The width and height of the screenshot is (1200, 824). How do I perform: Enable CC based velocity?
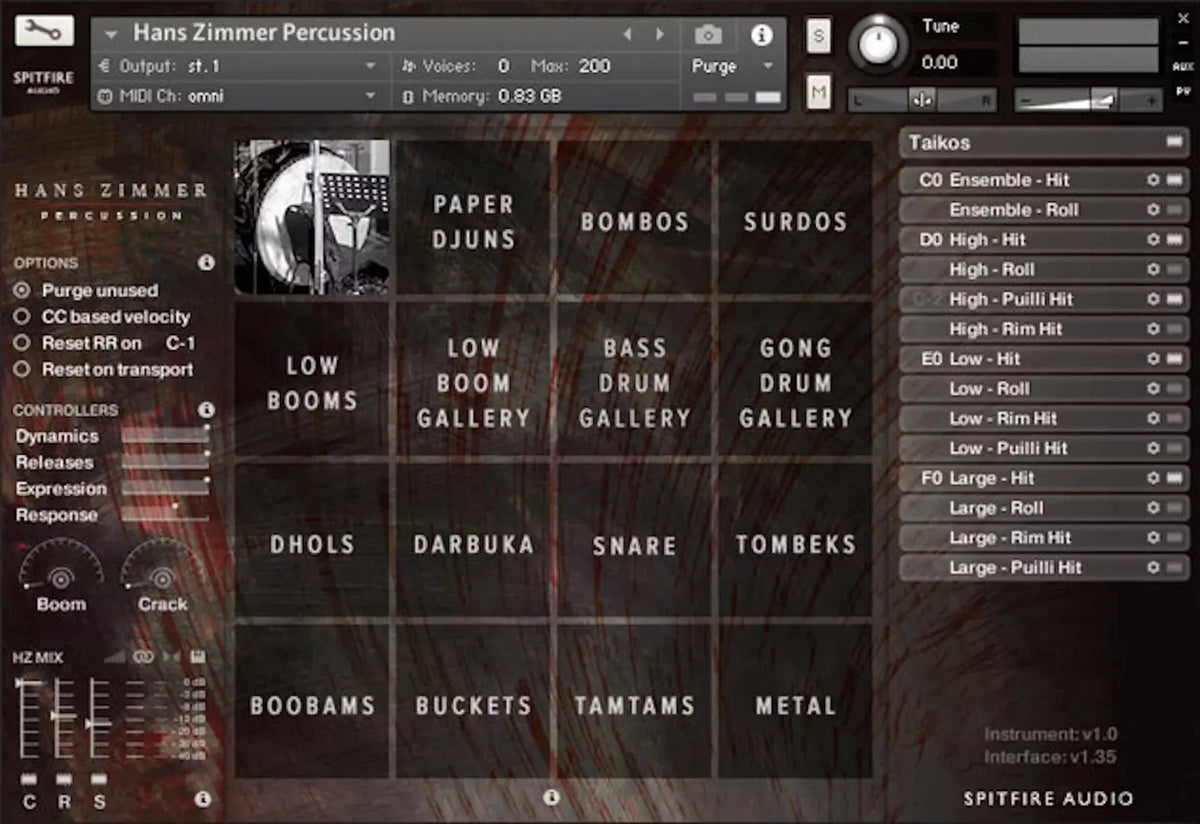point(21,317)
